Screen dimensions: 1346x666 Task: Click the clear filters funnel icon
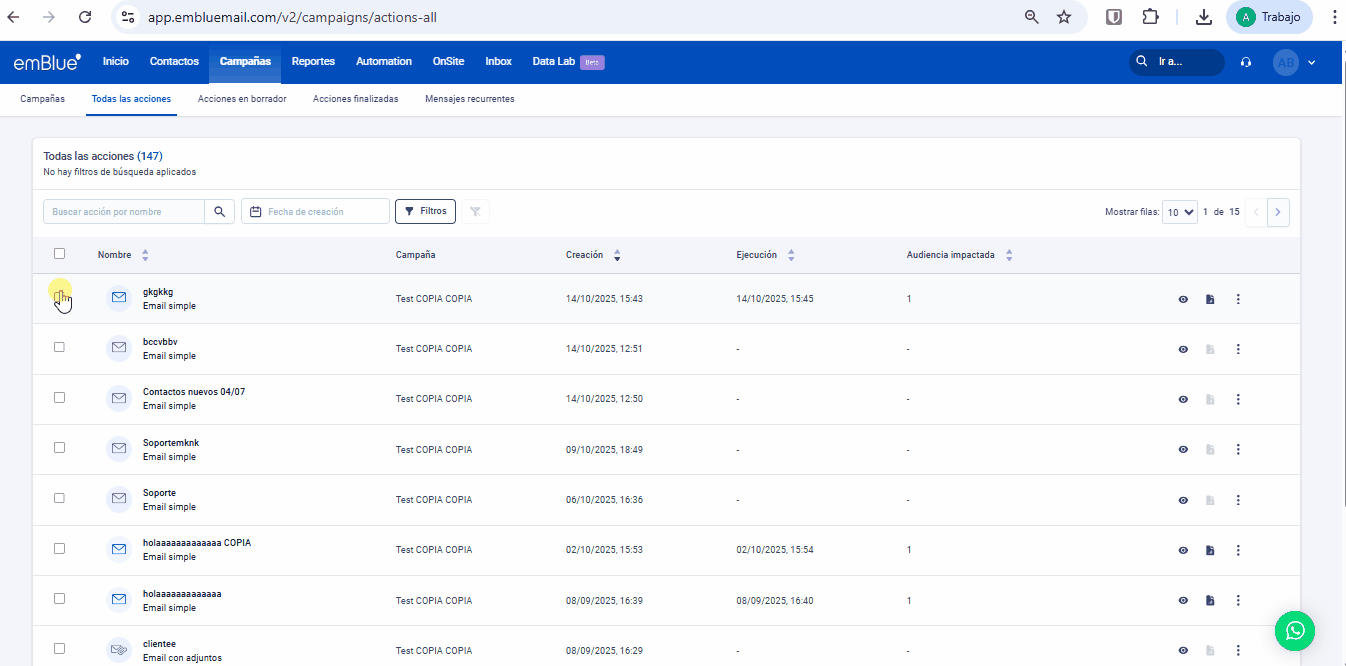[x=475, y=211]
